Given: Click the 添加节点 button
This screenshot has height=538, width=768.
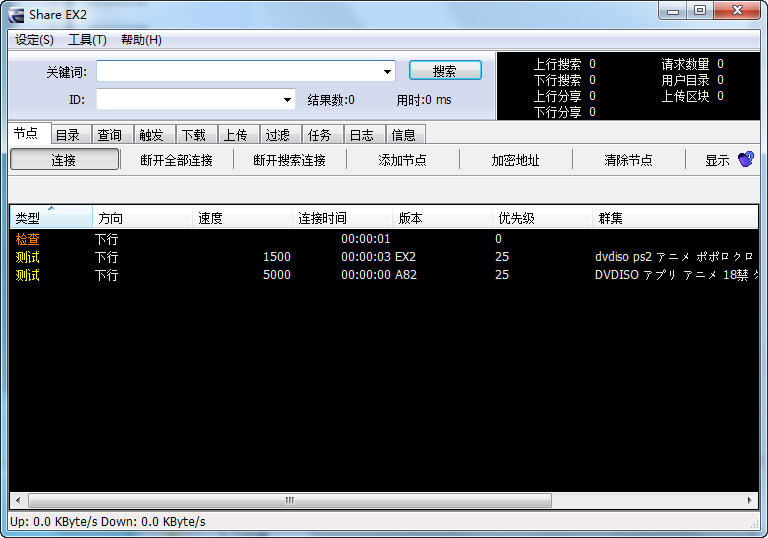Looking at the screenshot, I should click(x=402, y=160).
